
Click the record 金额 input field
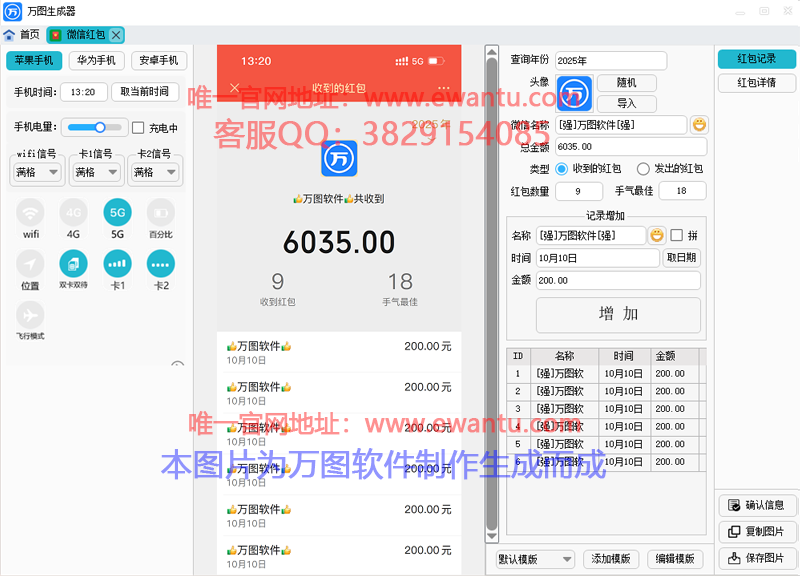coord(618,281)
